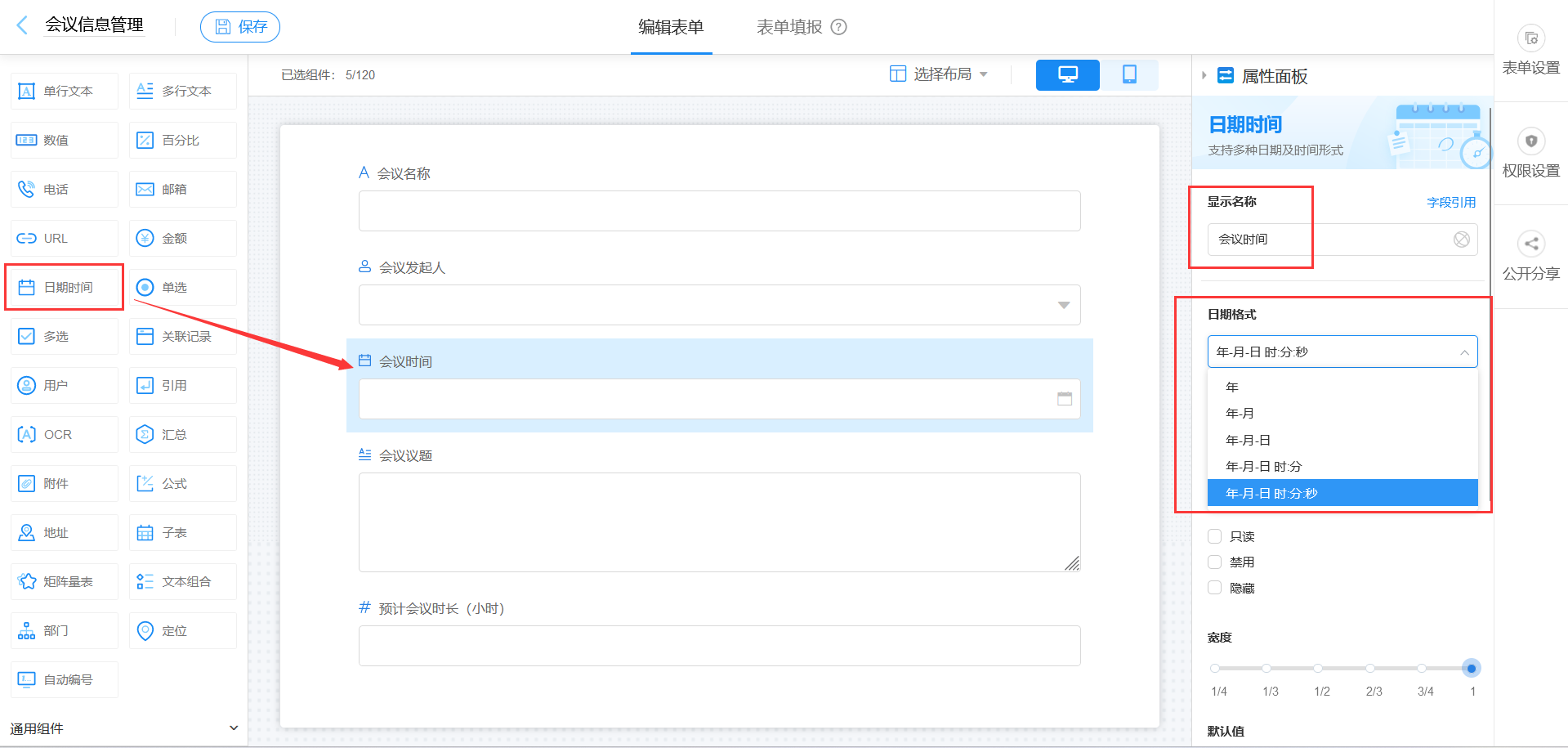Viewport: 1568px width, 748px height.
Task: Enable the 只读 checkbox
Action: [x=1214, y=536]
